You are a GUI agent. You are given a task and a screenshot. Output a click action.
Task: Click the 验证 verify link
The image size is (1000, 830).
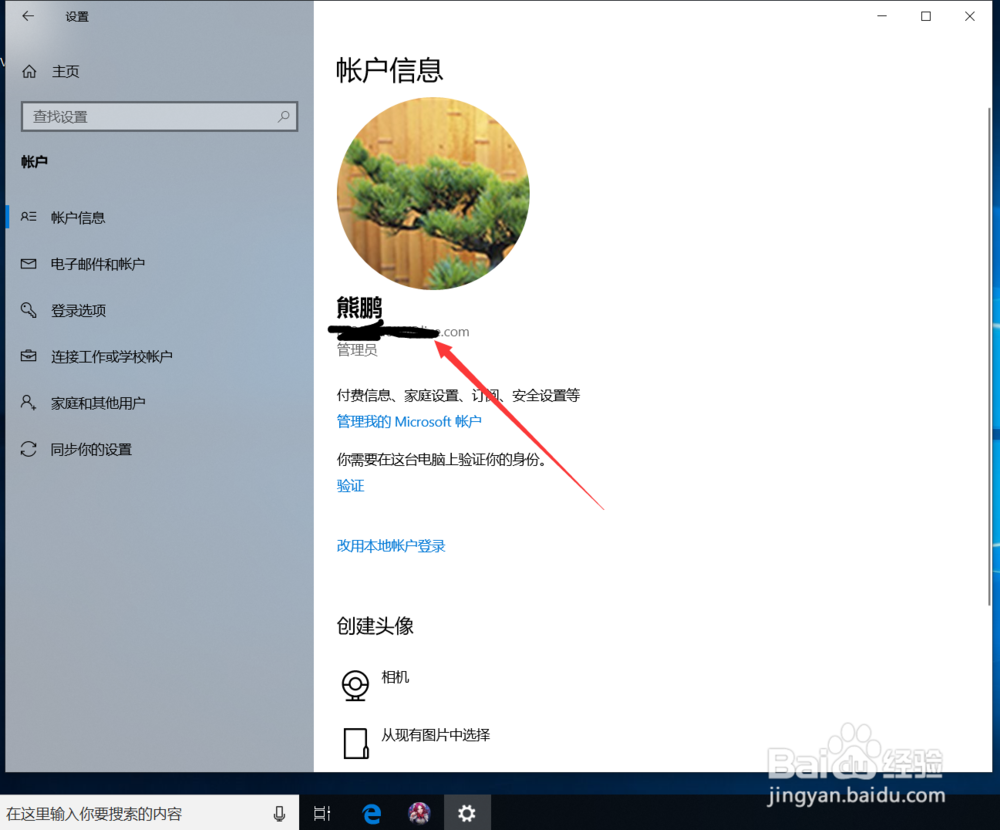350,485
